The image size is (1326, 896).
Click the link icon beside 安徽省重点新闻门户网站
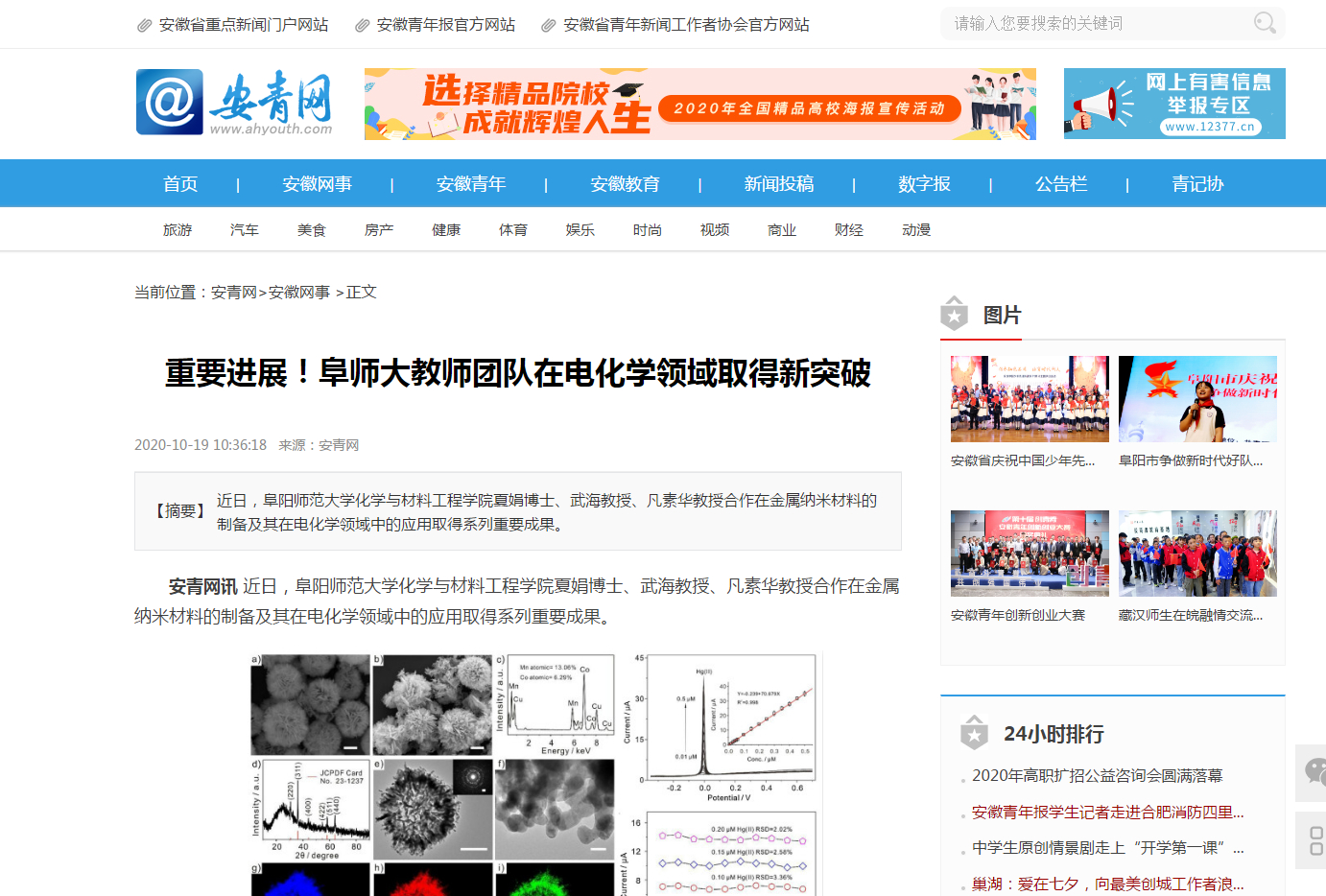point(144,25)
